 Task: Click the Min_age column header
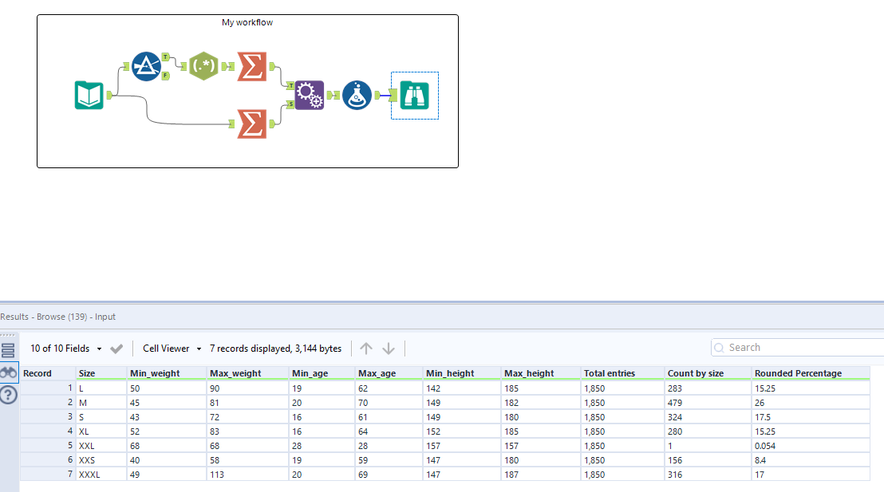[322, 373]
